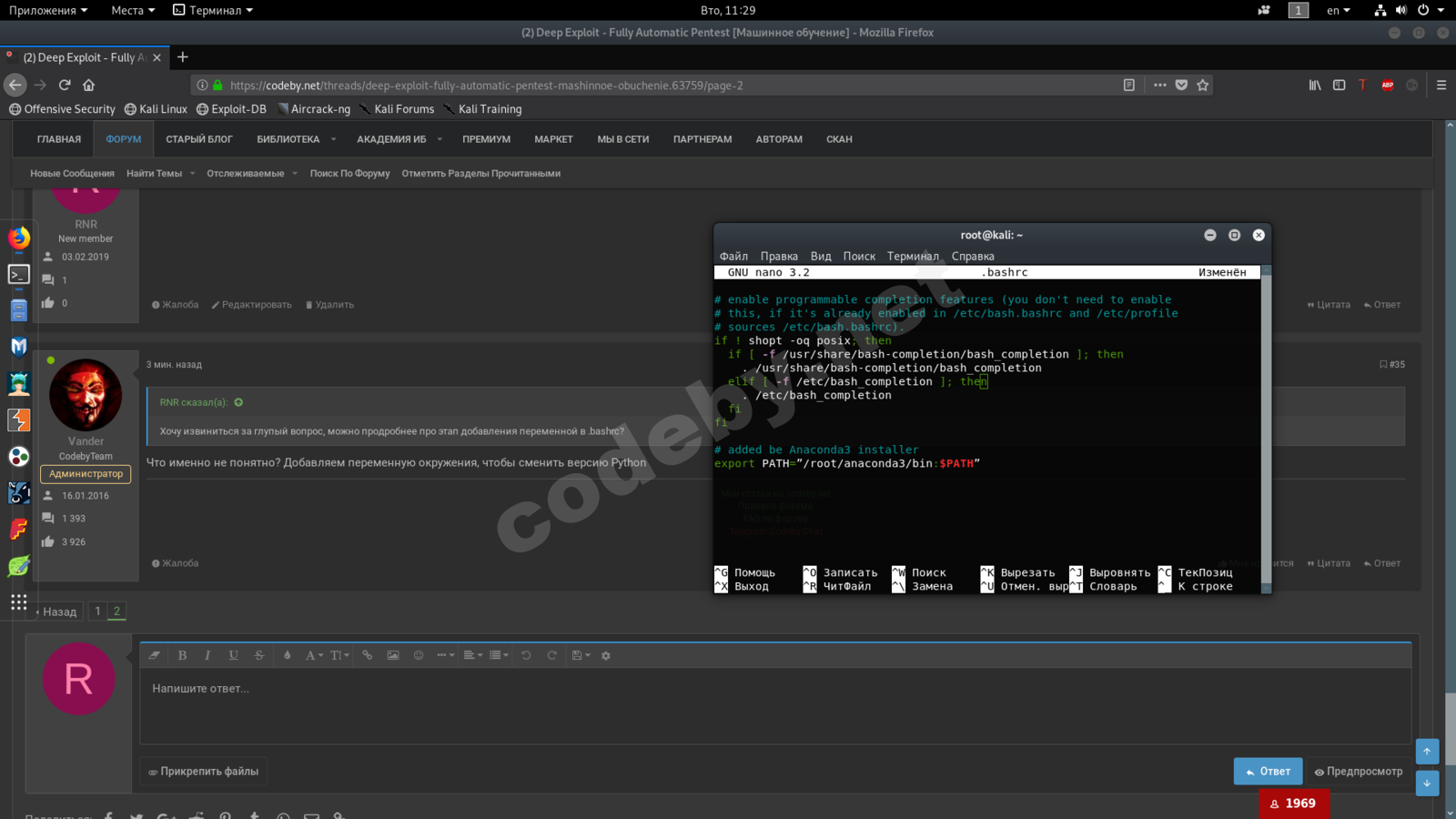
Task: Save page to Pocket
Action: click(x=1181, y=85)
